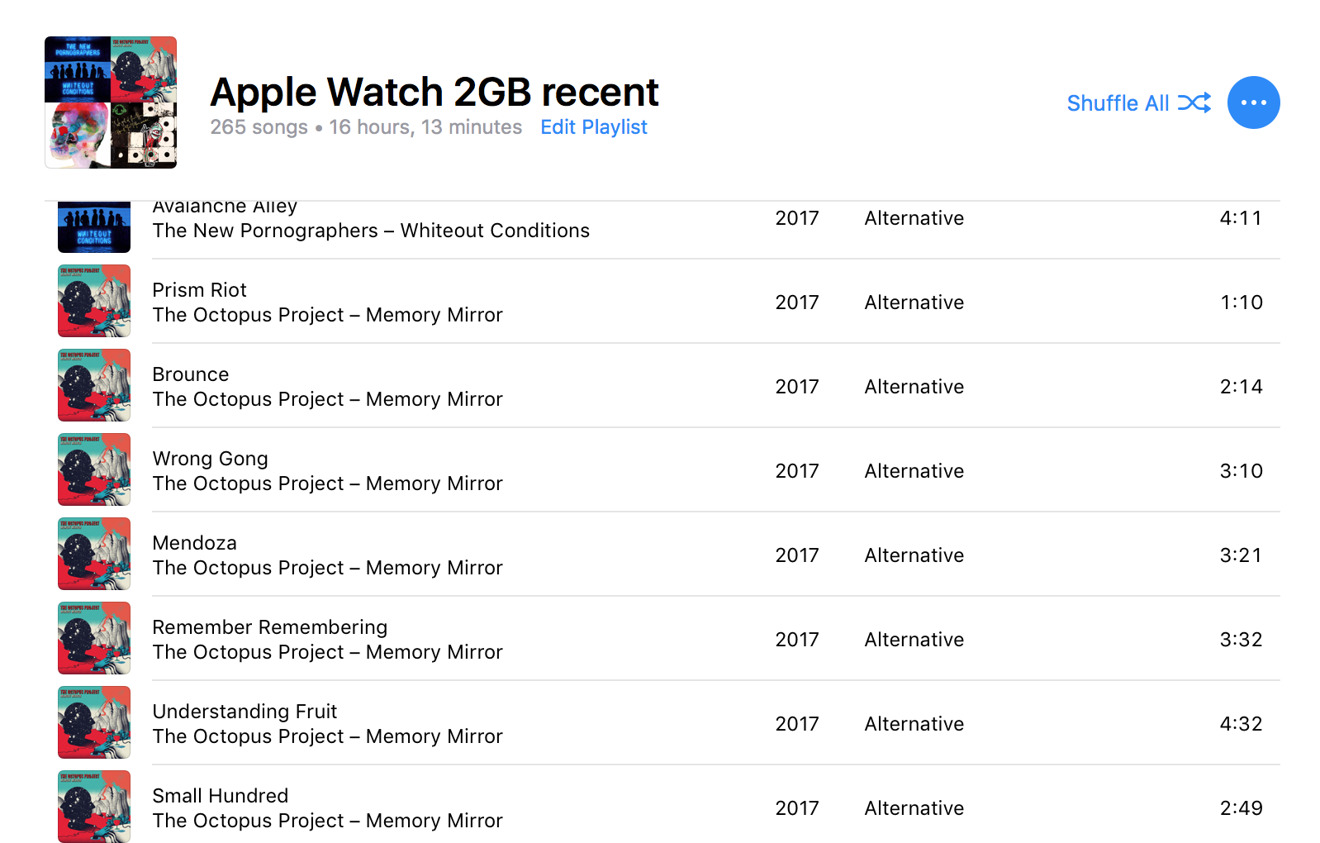Image resolution: width=1320 pixels, height=843 pixels.
Task: Select the song title Prism Riot
Action: tap(199, 290)
